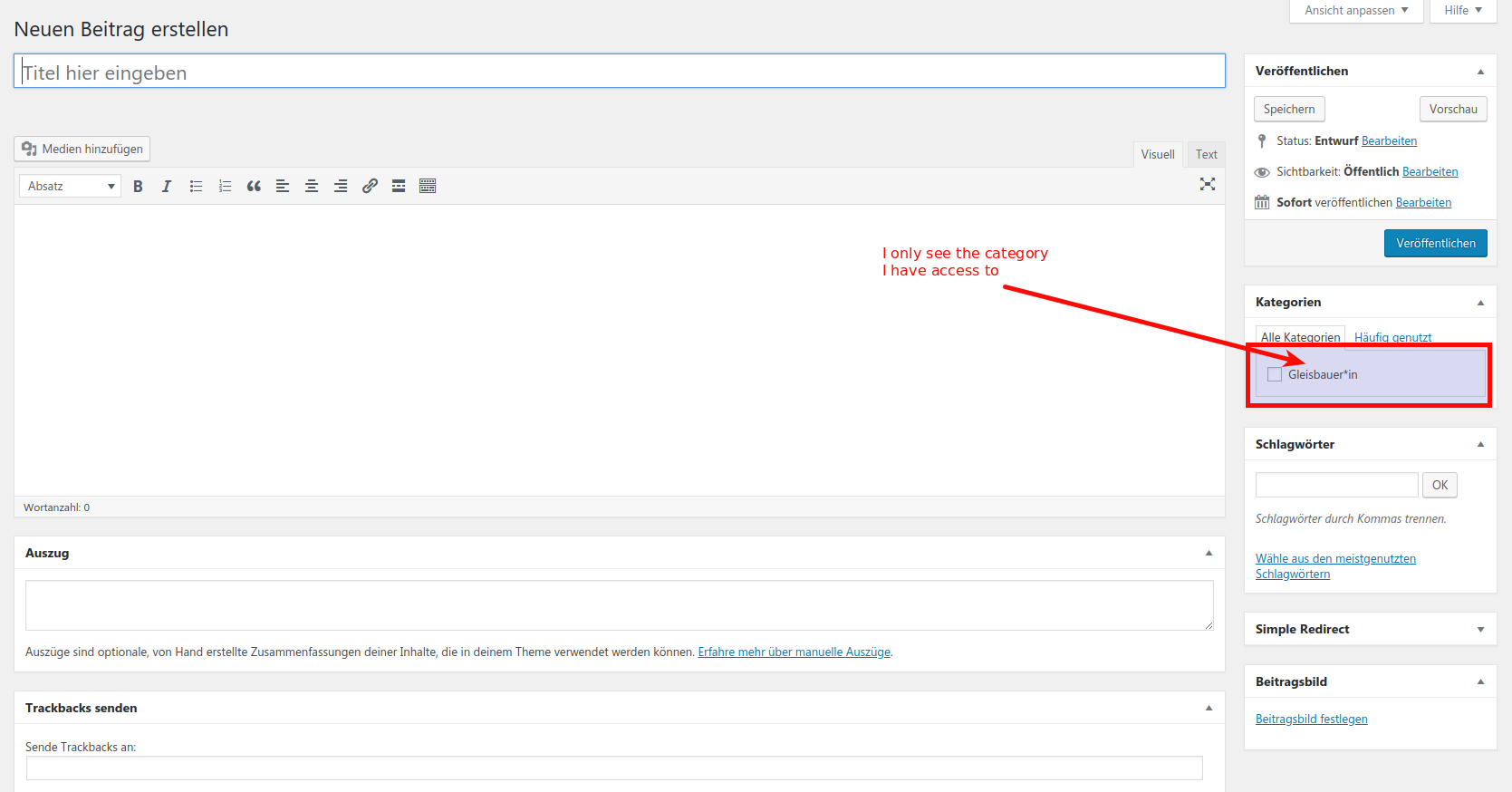Insert a numbered list
The image size is (1512, 792).
[x=225, y=186]
